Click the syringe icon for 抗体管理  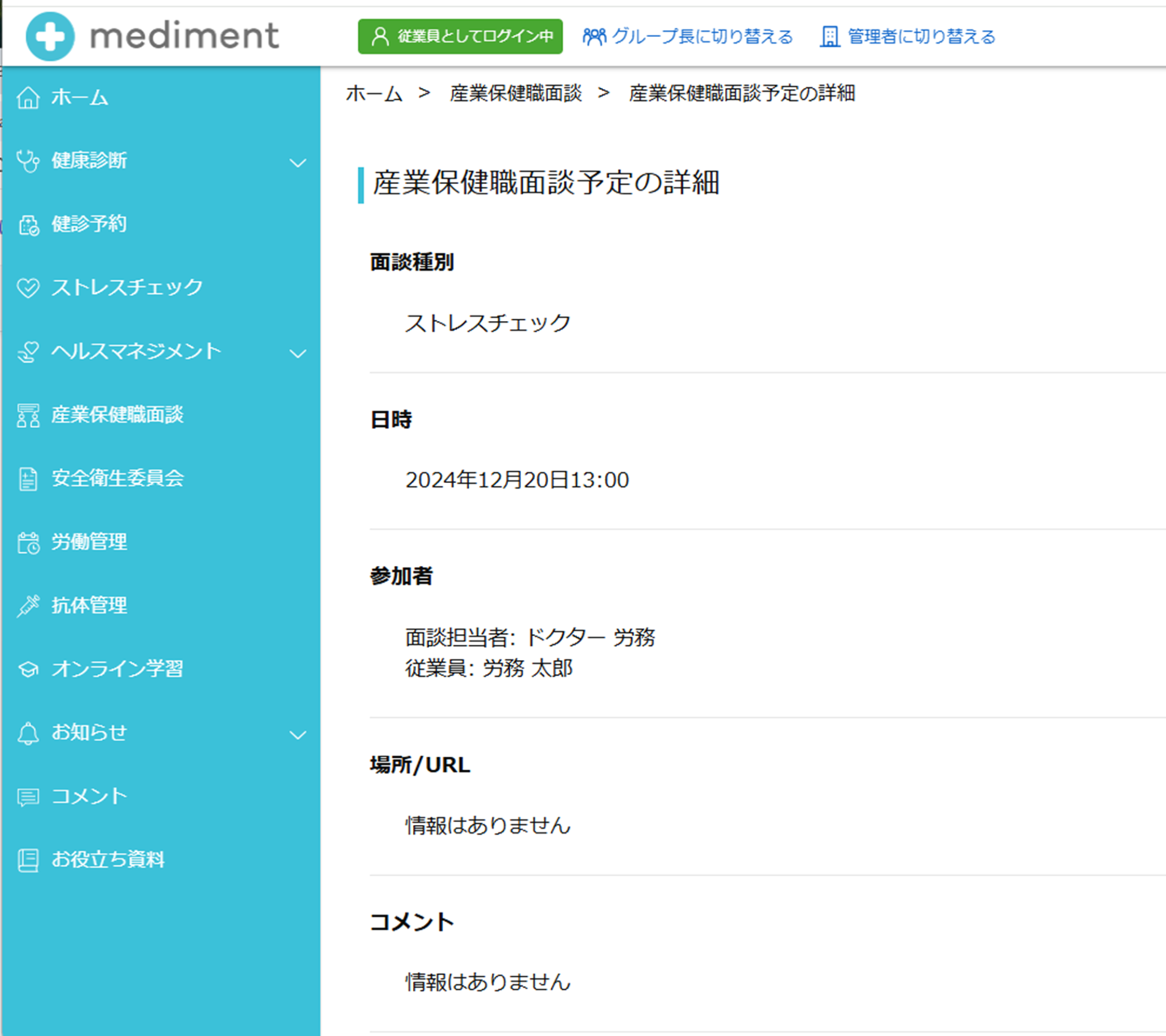tap(28, 605)
